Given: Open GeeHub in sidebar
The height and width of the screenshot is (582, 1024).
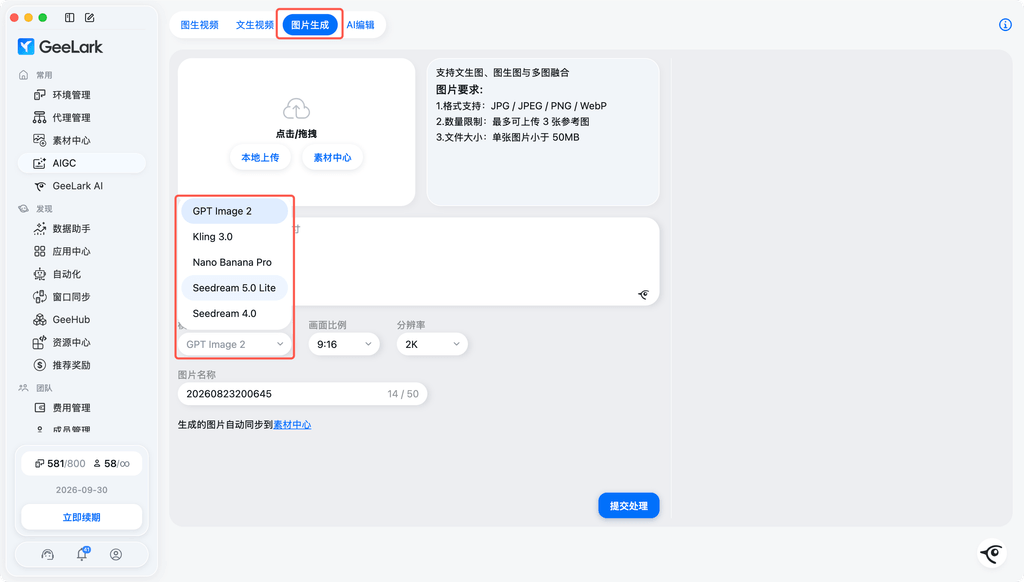Looking at the screenshot, I should (x=82, y=319).
